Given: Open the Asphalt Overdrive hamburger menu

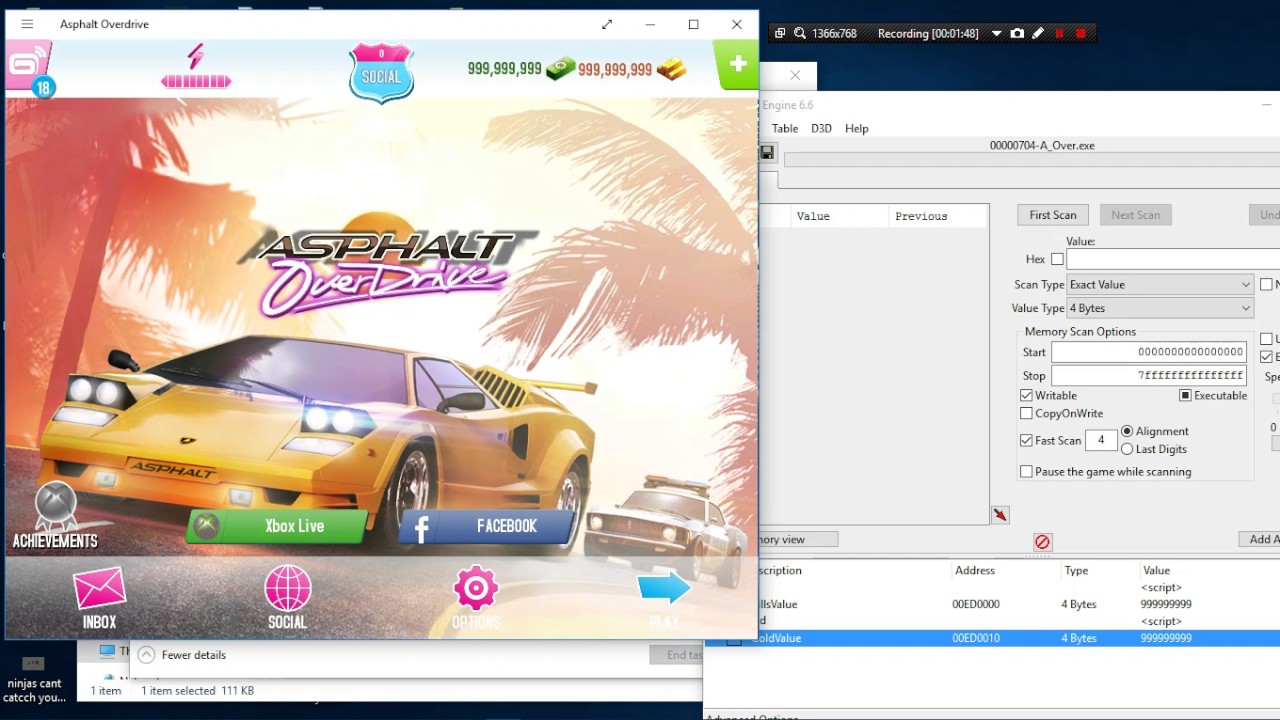Looking at the screenshot, I should [x=27, y=24].
